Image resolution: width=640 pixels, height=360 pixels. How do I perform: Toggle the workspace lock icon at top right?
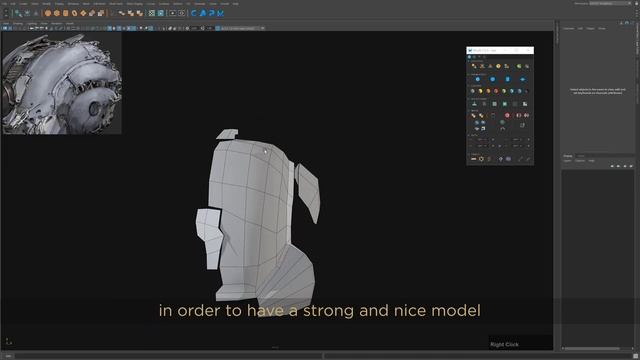point(636,3)
